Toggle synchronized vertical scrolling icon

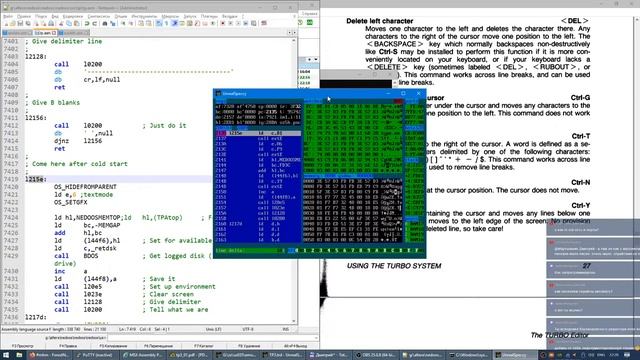[140, 23]
